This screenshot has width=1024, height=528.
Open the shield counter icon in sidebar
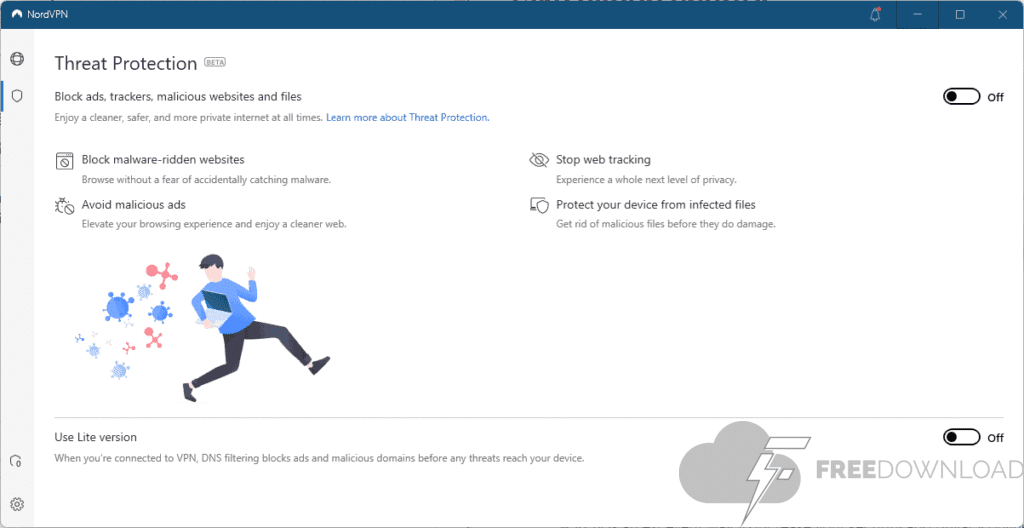click(16, 461)
